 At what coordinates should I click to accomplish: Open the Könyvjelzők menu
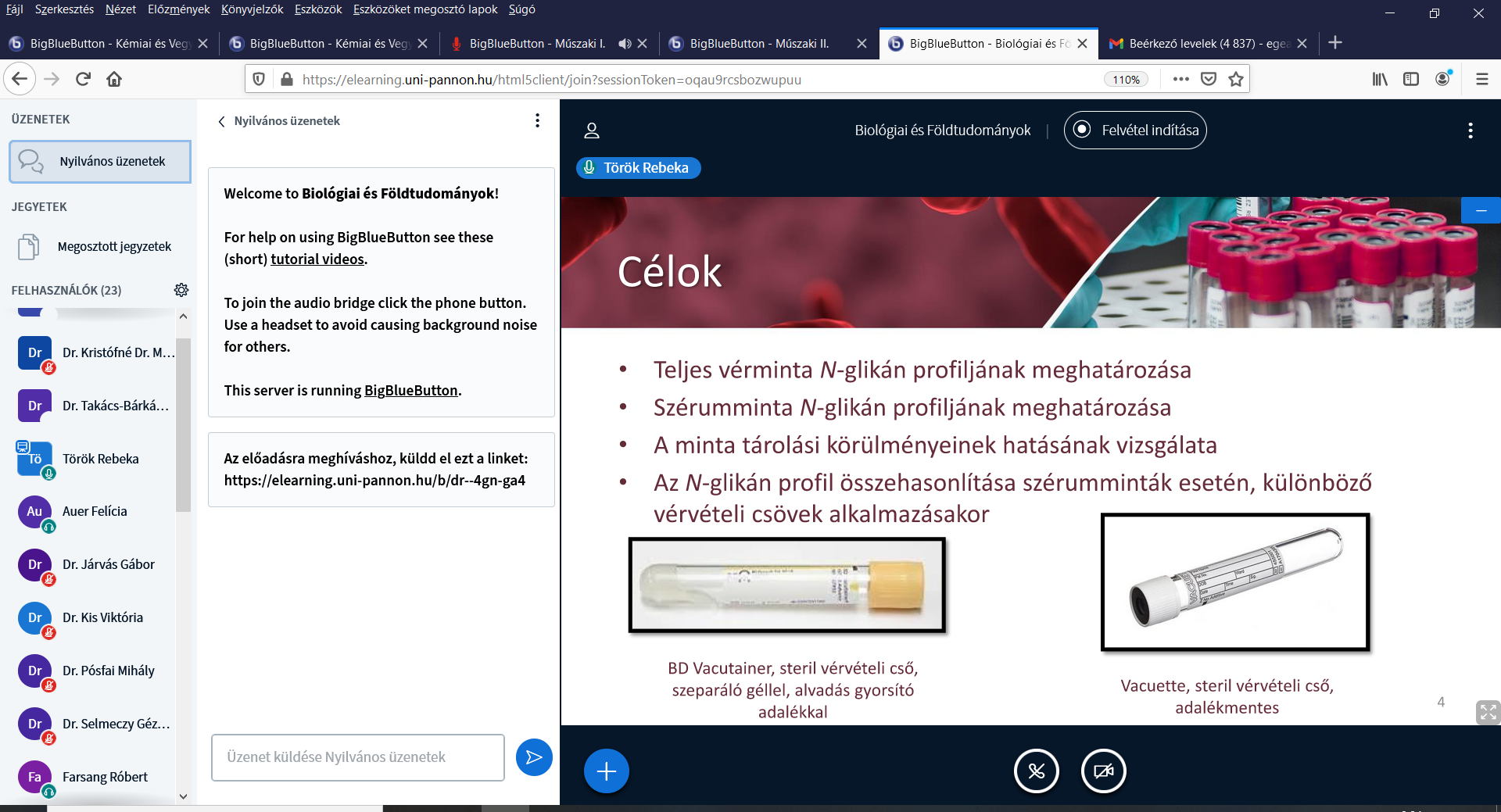[x=252, y=9]
